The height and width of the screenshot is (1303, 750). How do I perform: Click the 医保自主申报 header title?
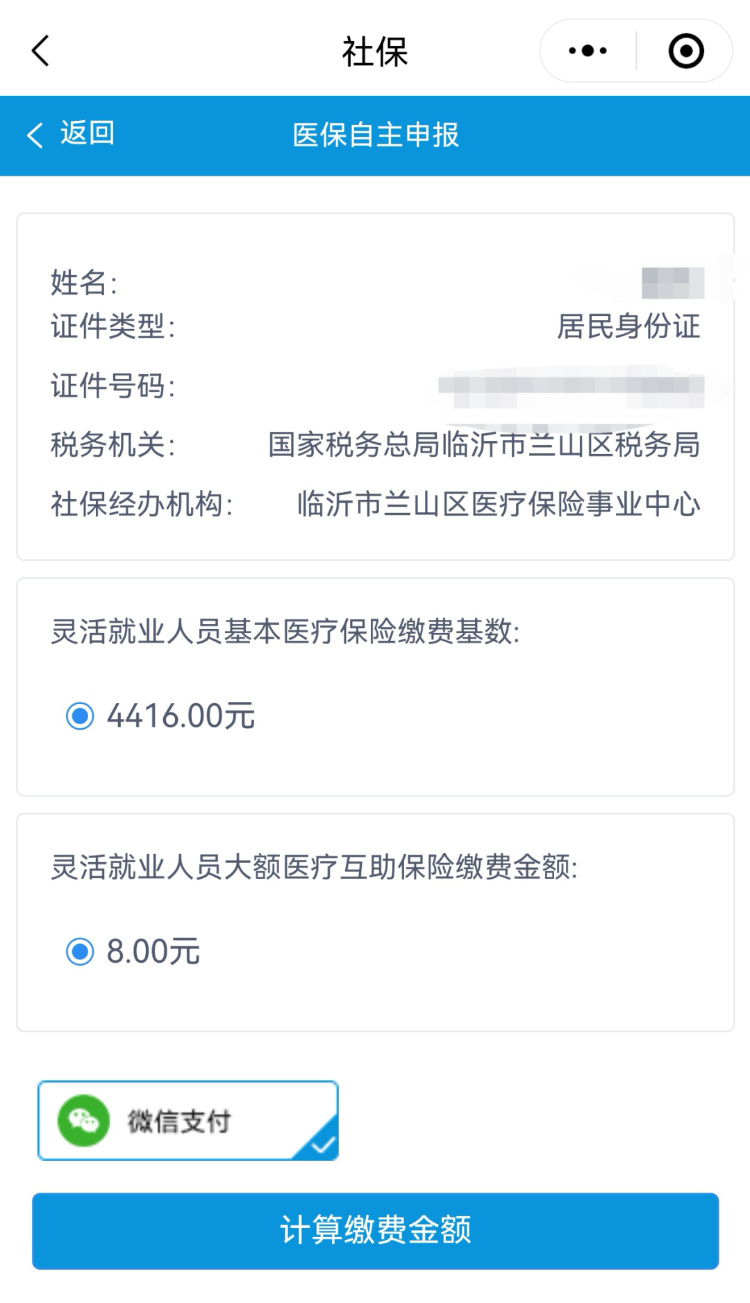point(375,135)
